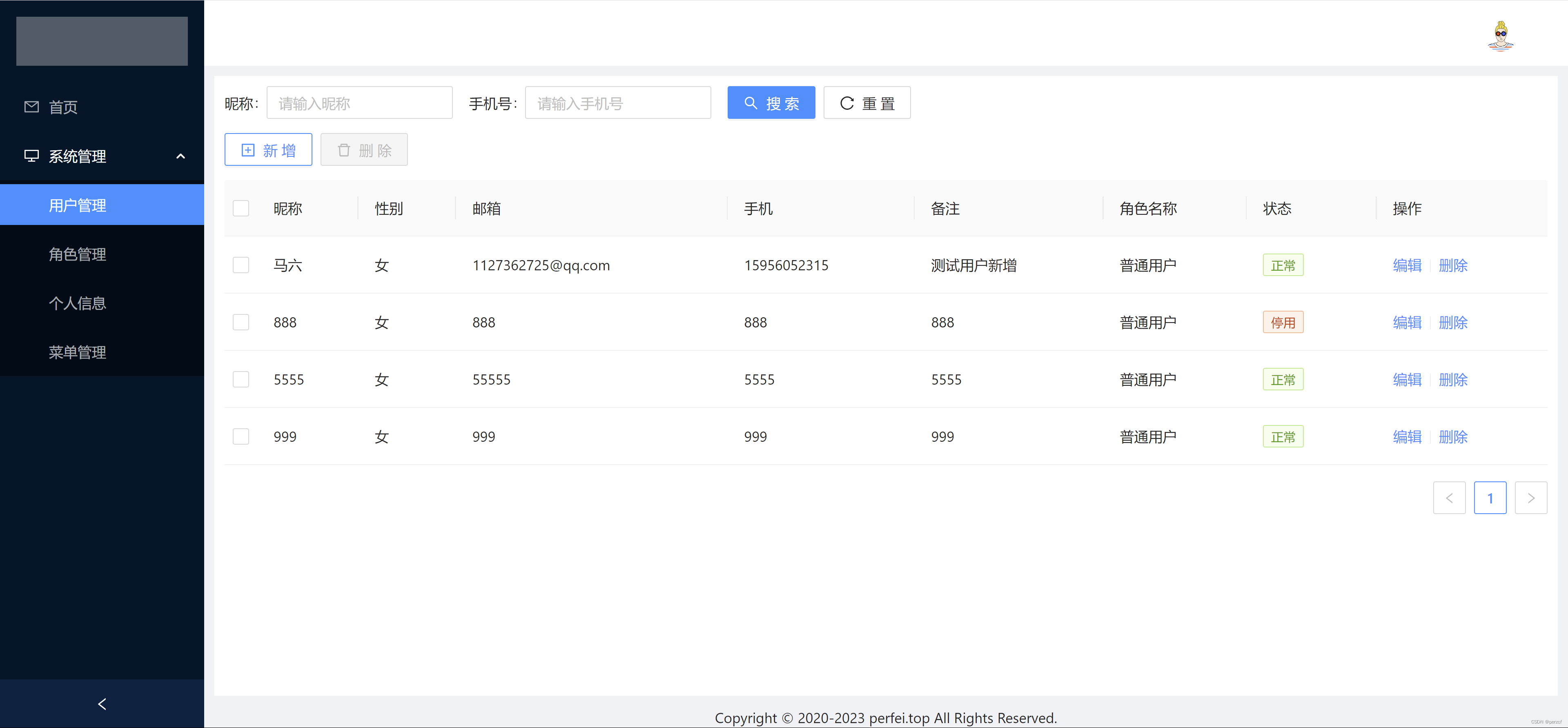The width and height of the screenshot is (1568, 728).
Task: Click 新增 button with the plus icon
Action: click(268, 150)
